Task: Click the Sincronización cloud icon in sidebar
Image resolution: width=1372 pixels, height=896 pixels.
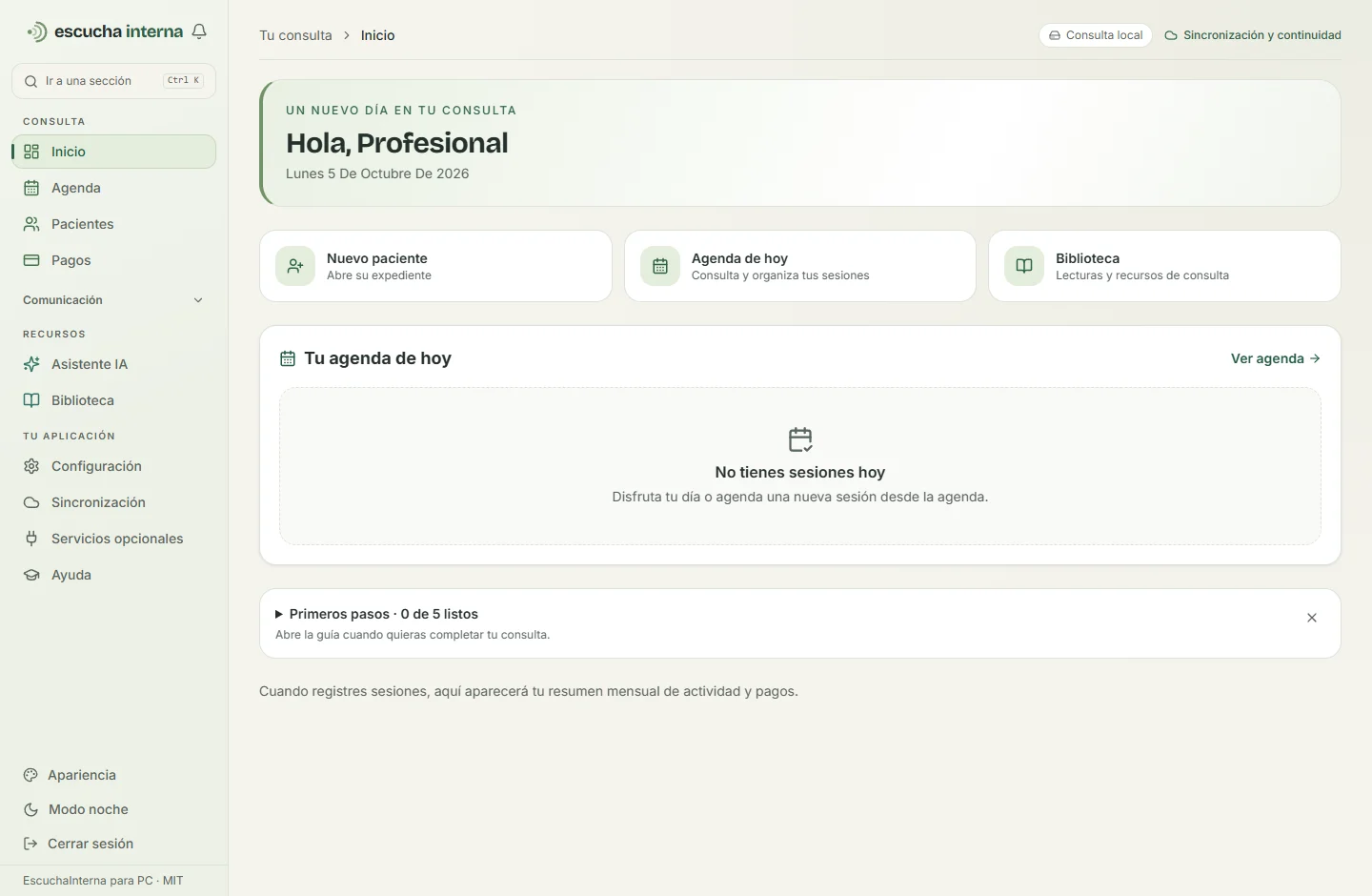Action: pyautogui.click(x=31, y=502)
